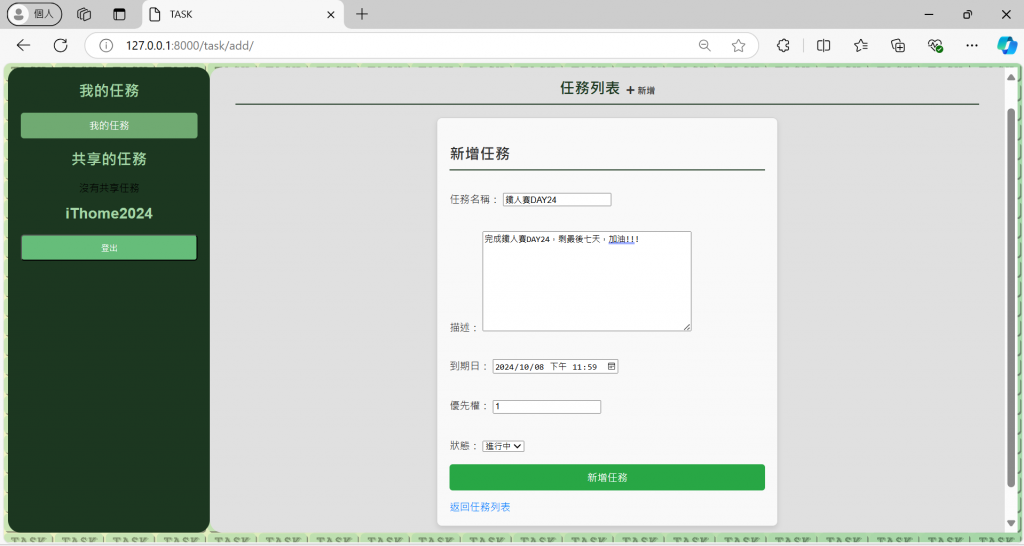This screenshot has height=546, width=1024.
Task: Open the 狀態 dropdown
Action: point(503,446)
